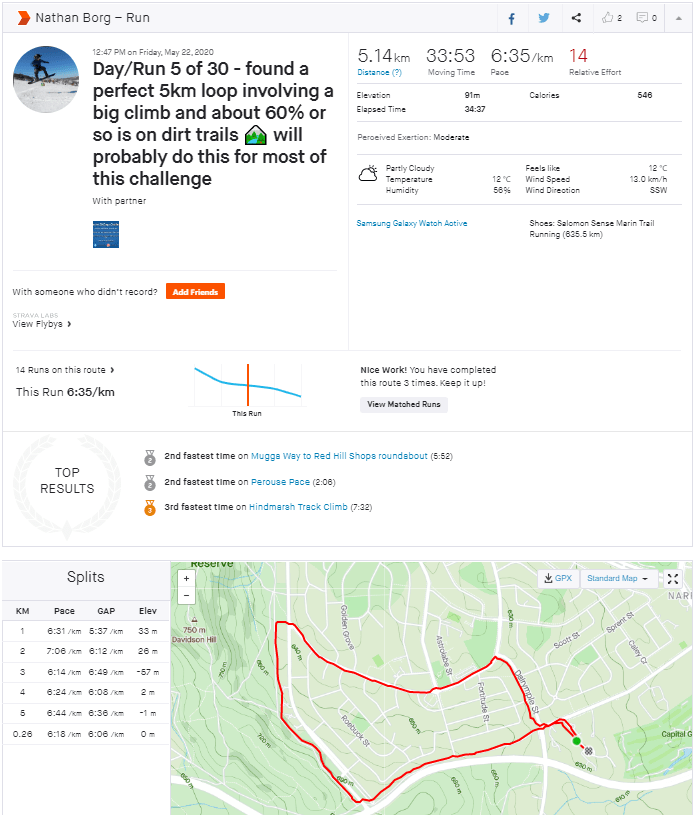Screen dimensions: 698x815
Task: Open the Samsung Galaxy Watch Active link
Action: (x=412, y=223)
